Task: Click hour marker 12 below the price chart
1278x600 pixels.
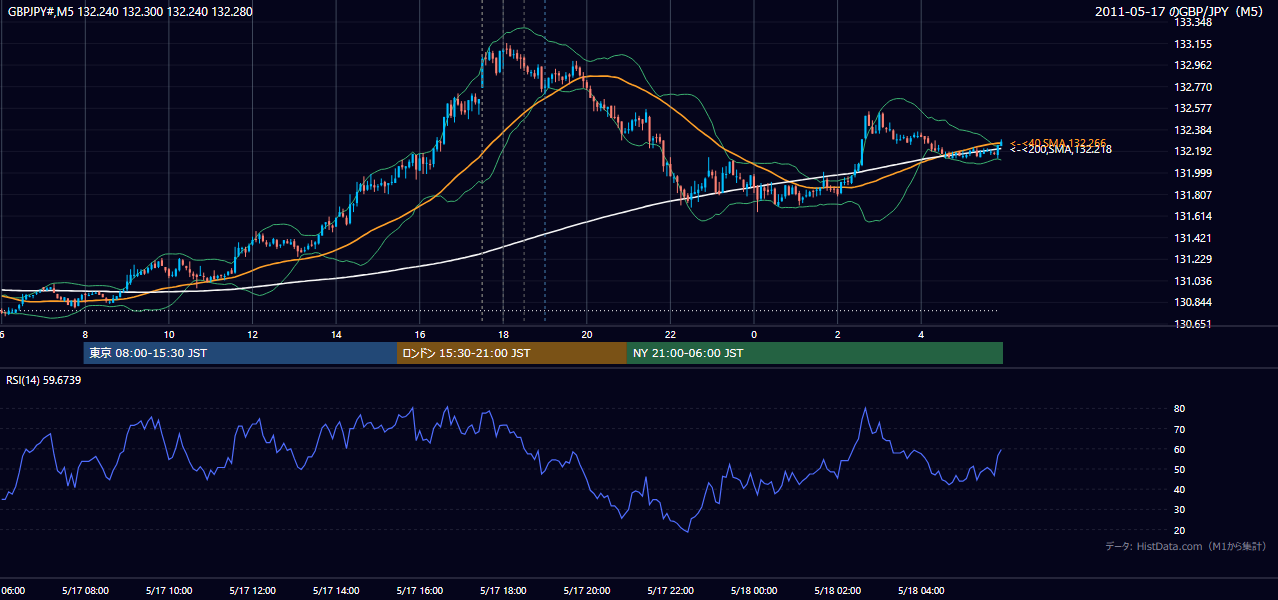Action: pos(252,334)
